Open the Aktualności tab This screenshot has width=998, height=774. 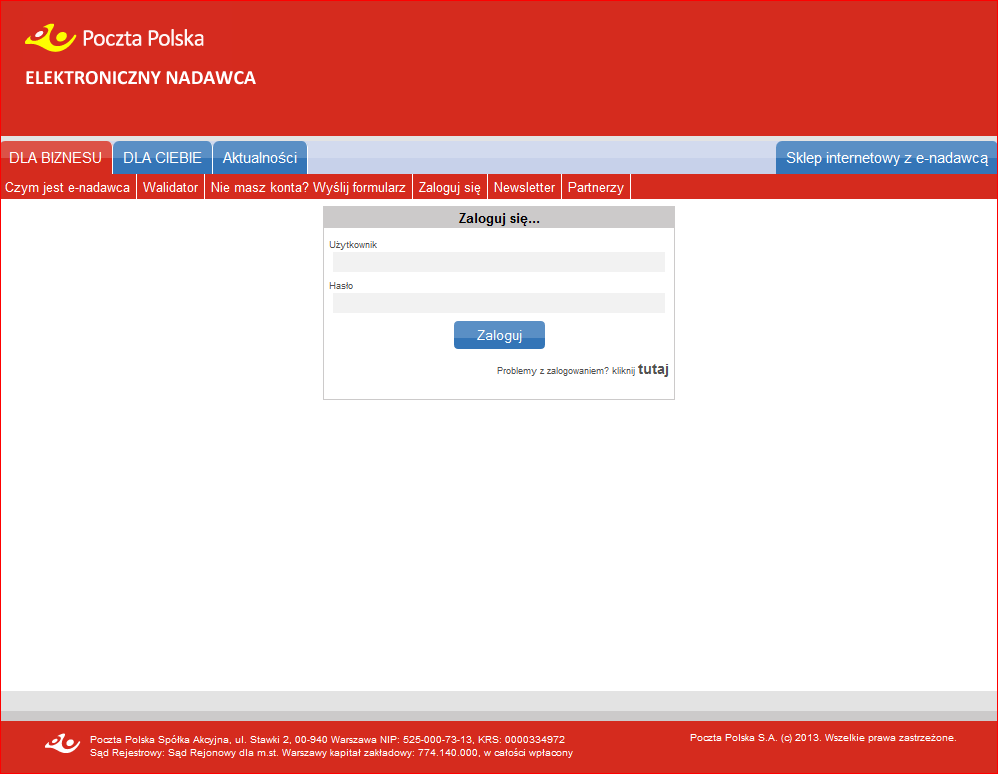click(260, 158)
